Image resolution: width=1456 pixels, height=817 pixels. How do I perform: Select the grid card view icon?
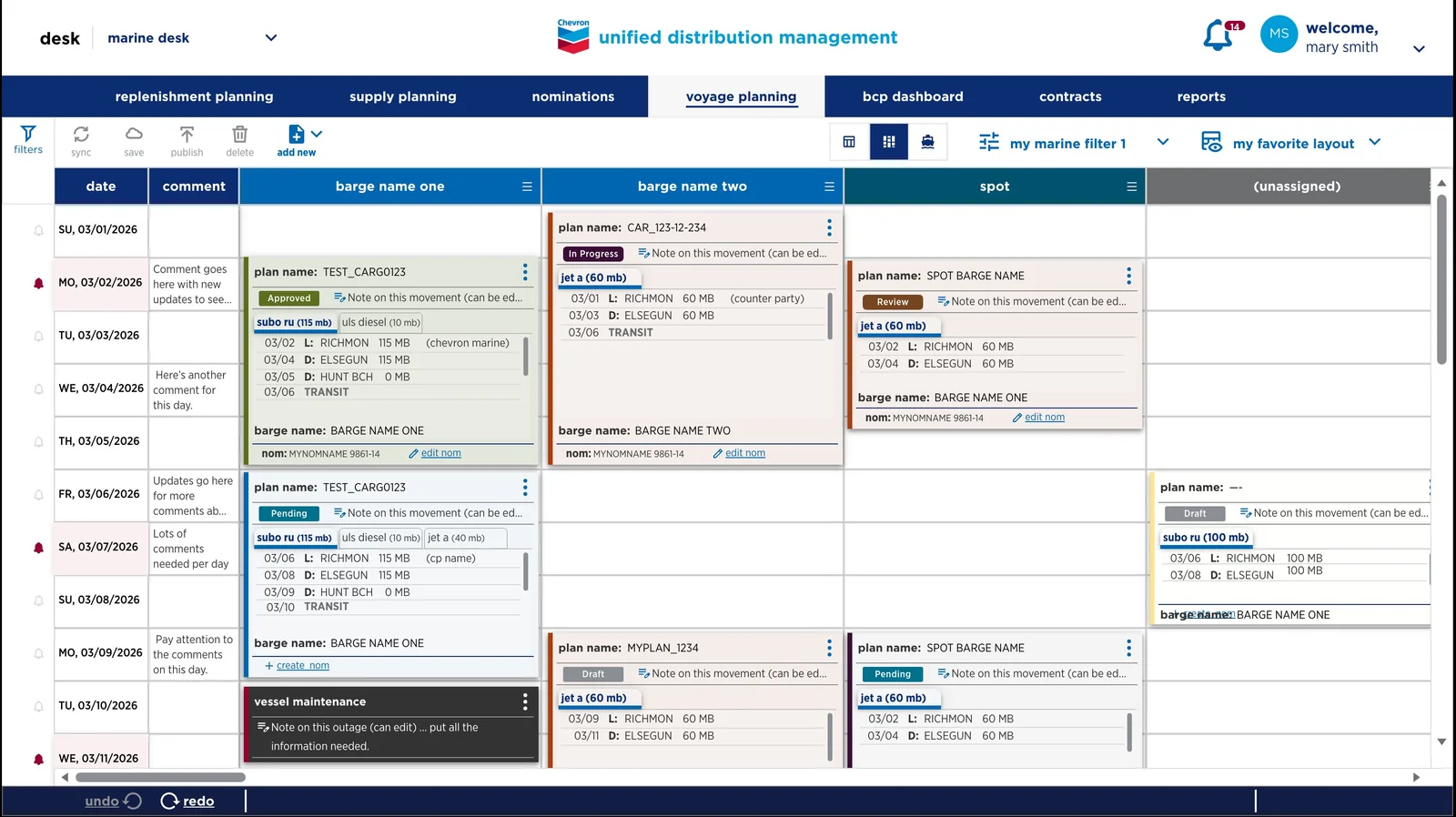pyautogui.click(x=889, y=142)
